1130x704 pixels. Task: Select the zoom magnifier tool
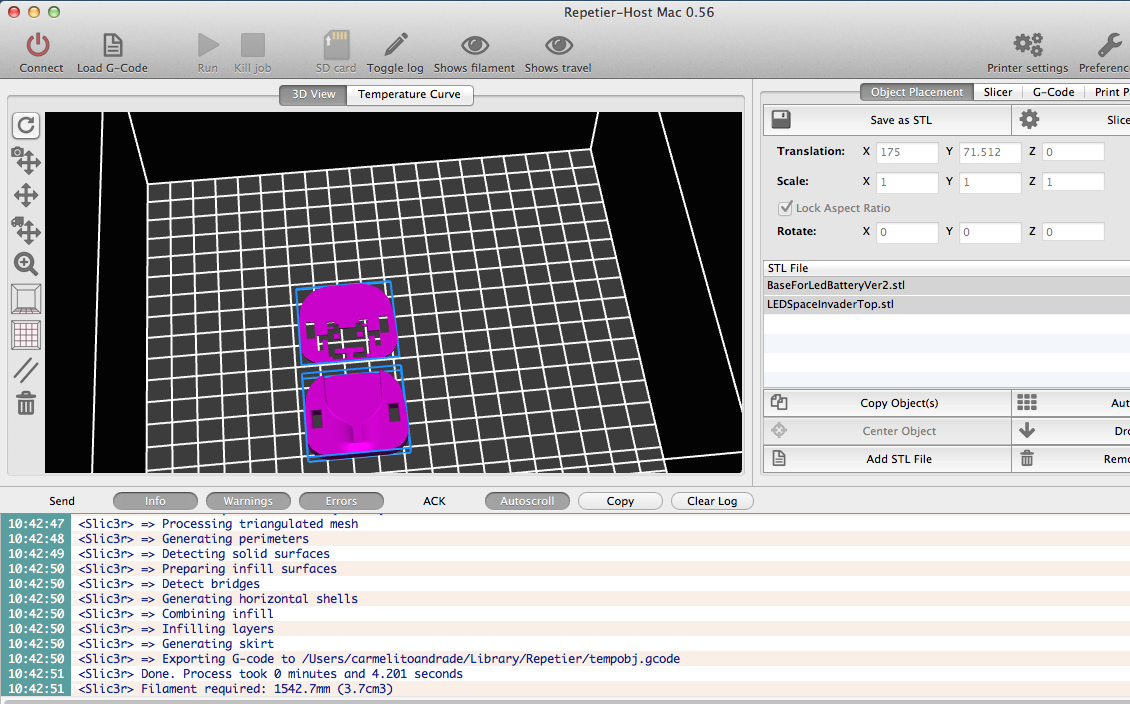(26, 264)
